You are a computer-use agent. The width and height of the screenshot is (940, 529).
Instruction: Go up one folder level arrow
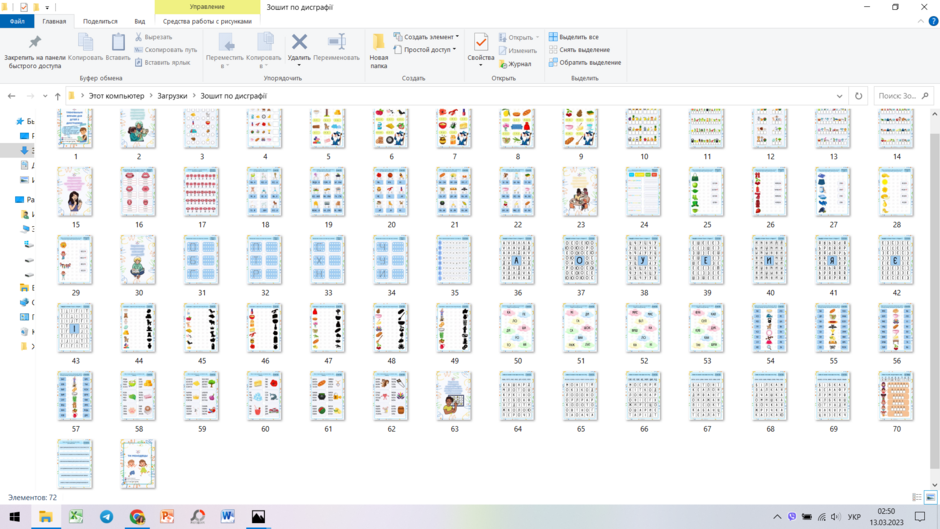[x=58, y=96]
